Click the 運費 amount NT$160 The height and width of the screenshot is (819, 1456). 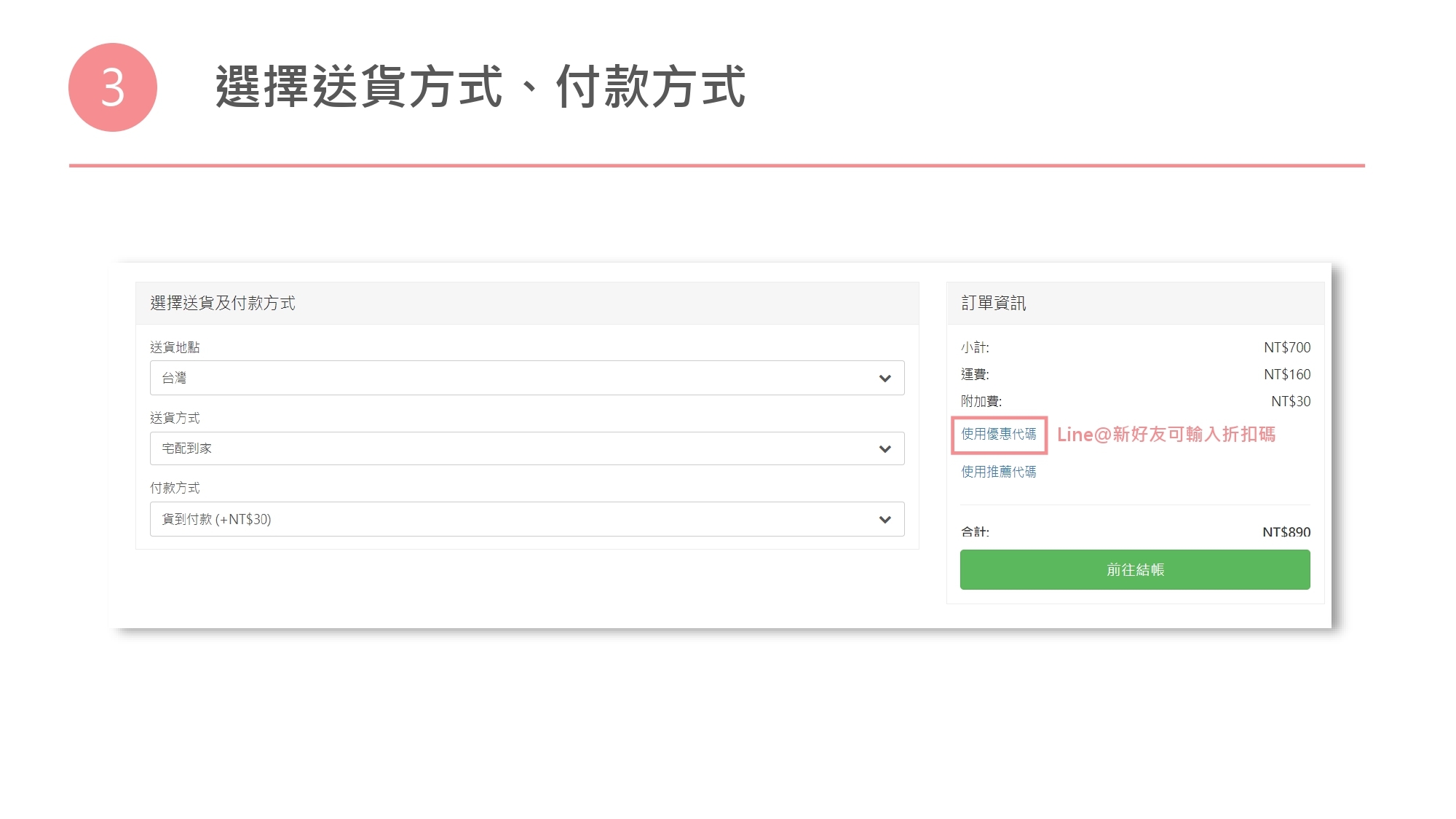pos(1286,375)
